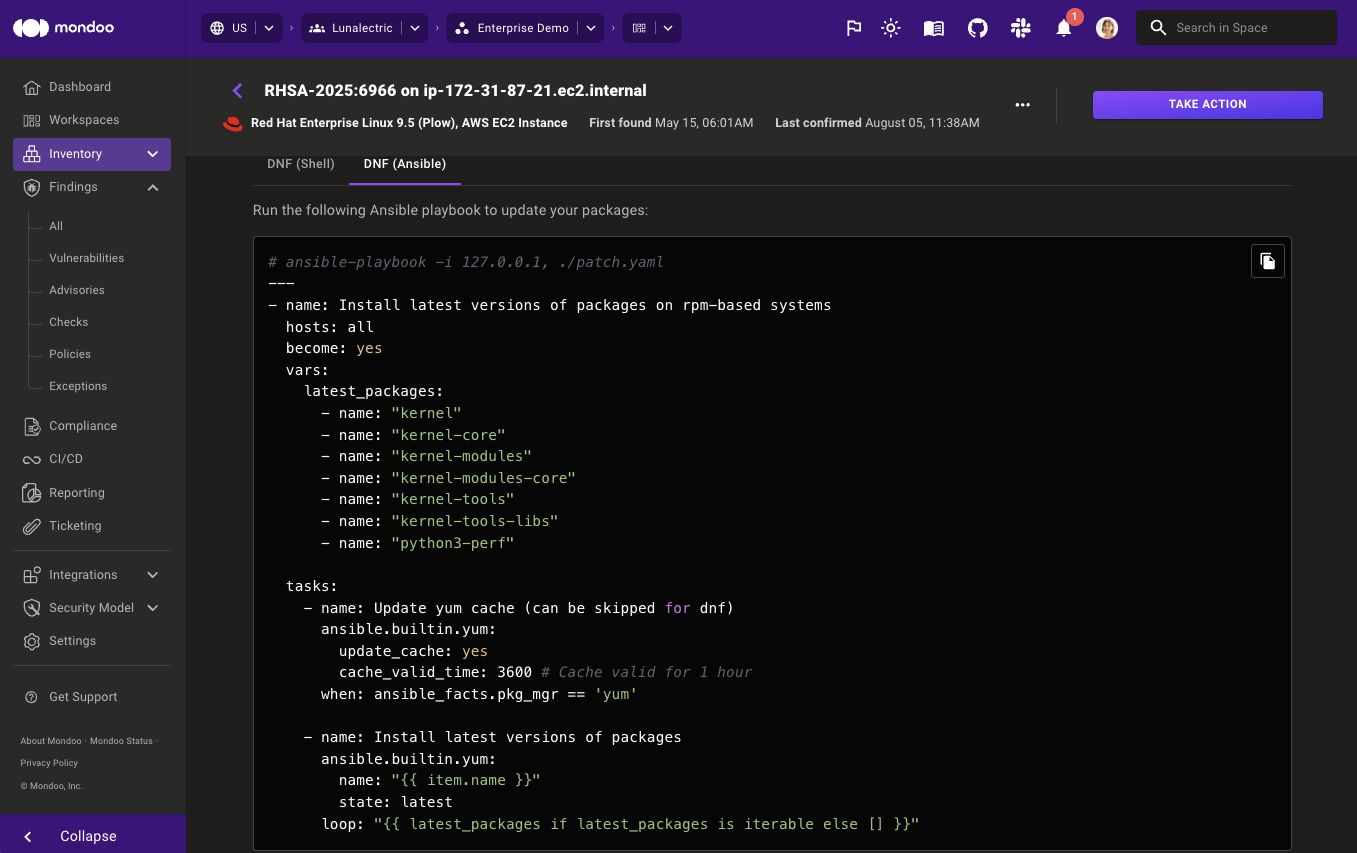Toggle light mode sun icon

click(891, 28)
